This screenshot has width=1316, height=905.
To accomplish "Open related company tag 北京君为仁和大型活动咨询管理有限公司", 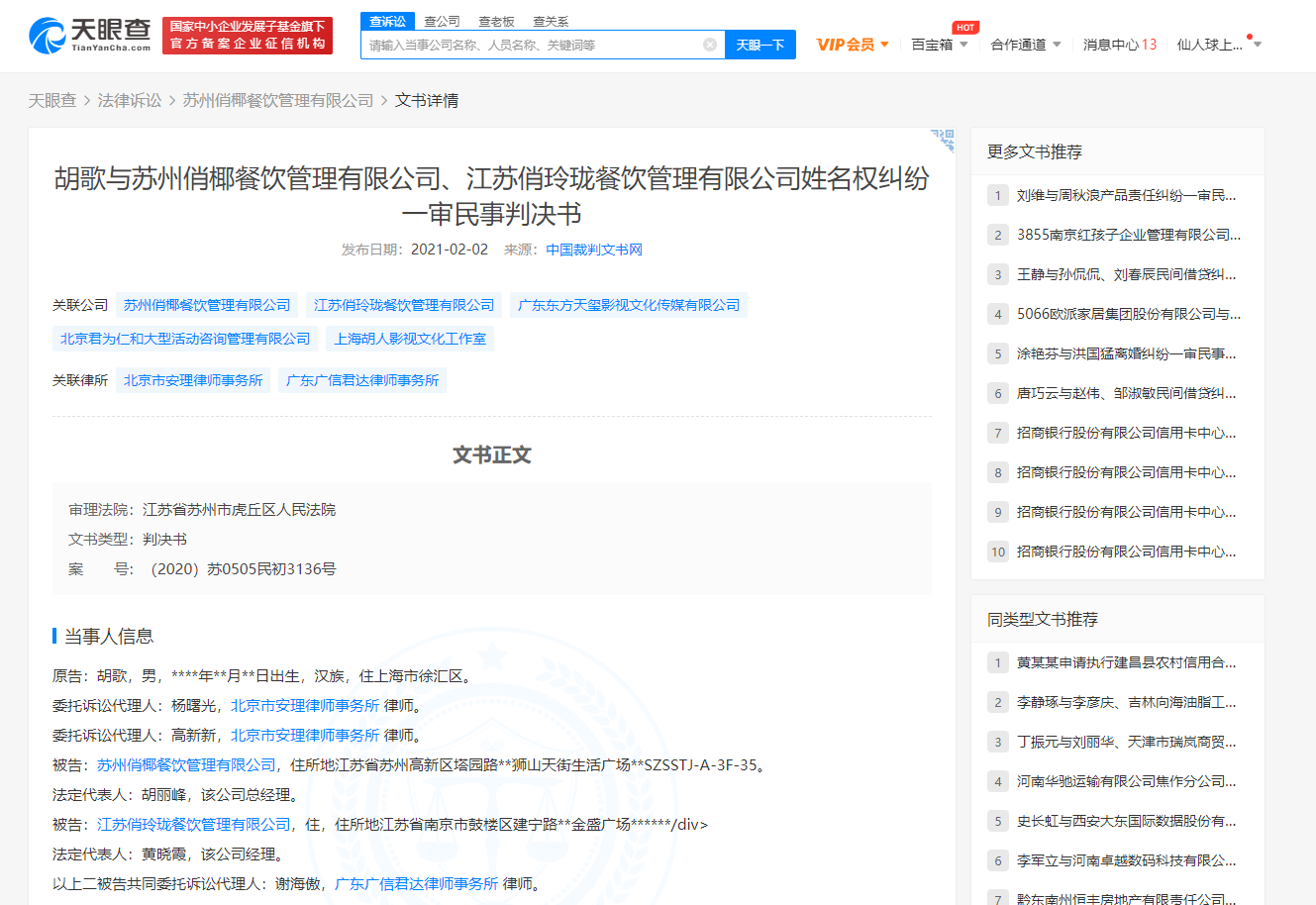I will click(x=185, y=339).
